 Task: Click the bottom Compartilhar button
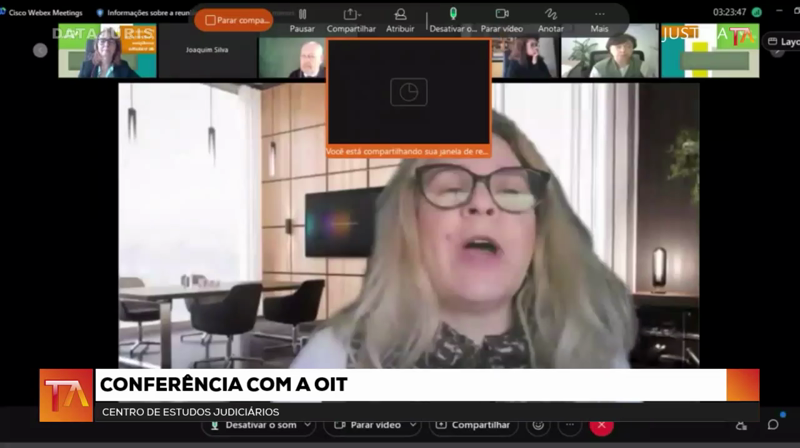click(x=474, y=425)
